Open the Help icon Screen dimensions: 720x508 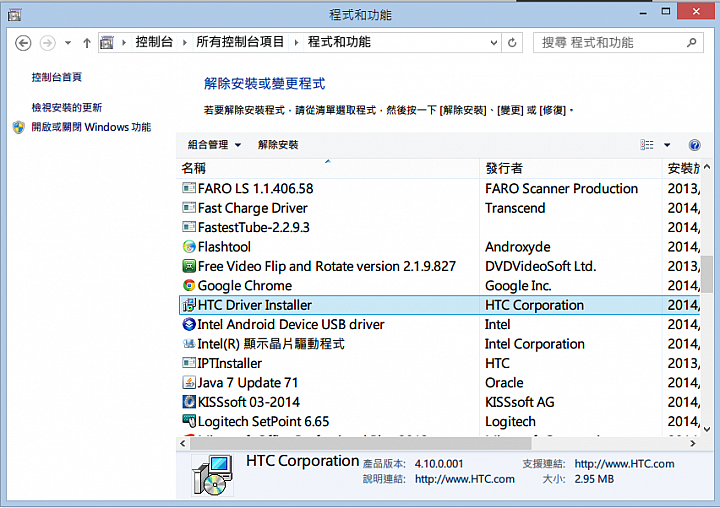(694, 145)
